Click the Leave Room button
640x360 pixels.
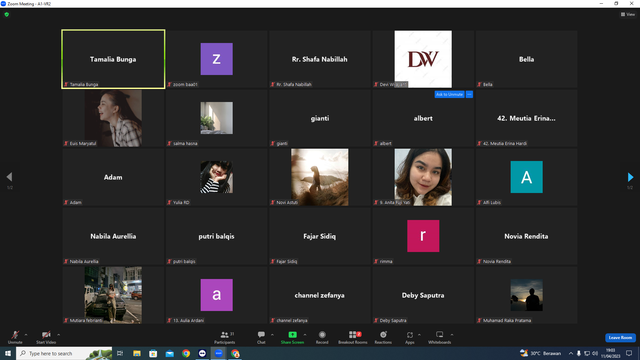pyautogui.click(x=620, y=338)
